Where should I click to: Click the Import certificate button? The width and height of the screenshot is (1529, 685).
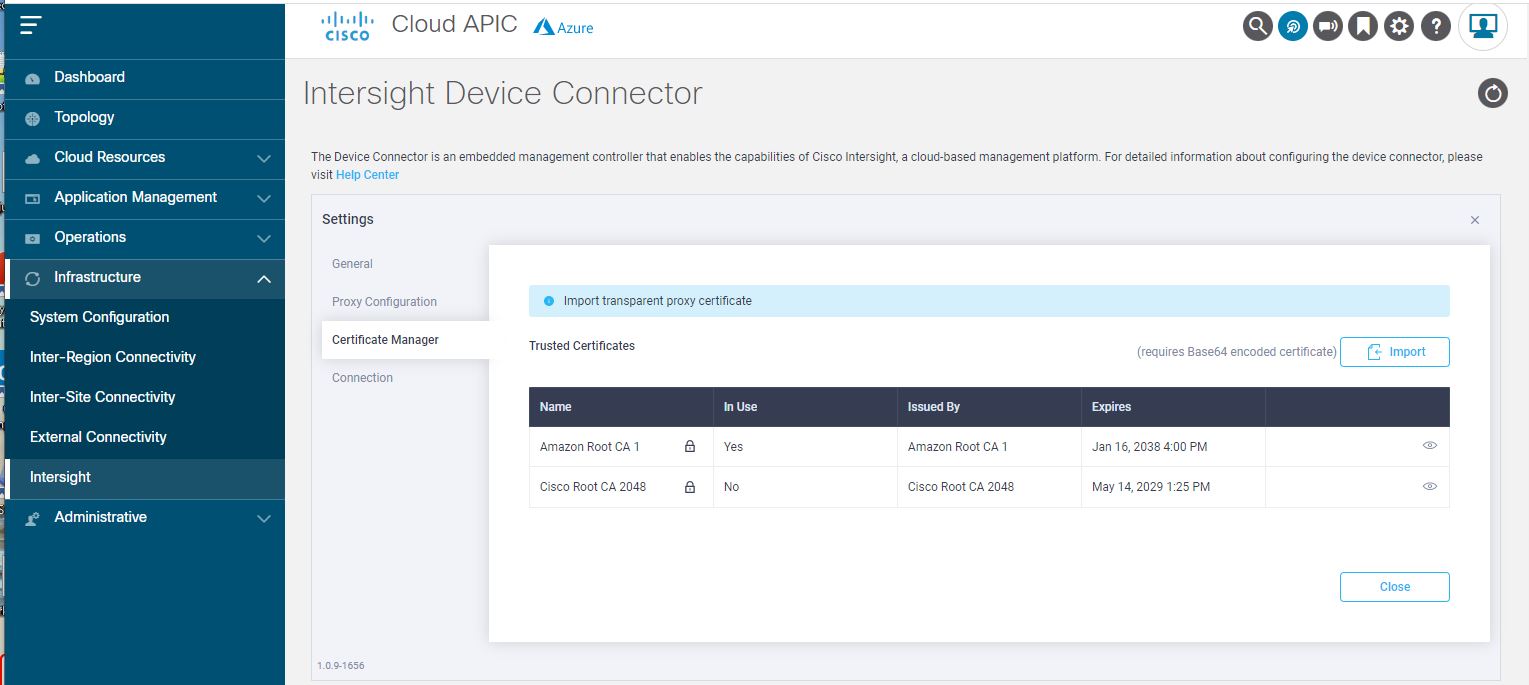[x=1395, y=352]
